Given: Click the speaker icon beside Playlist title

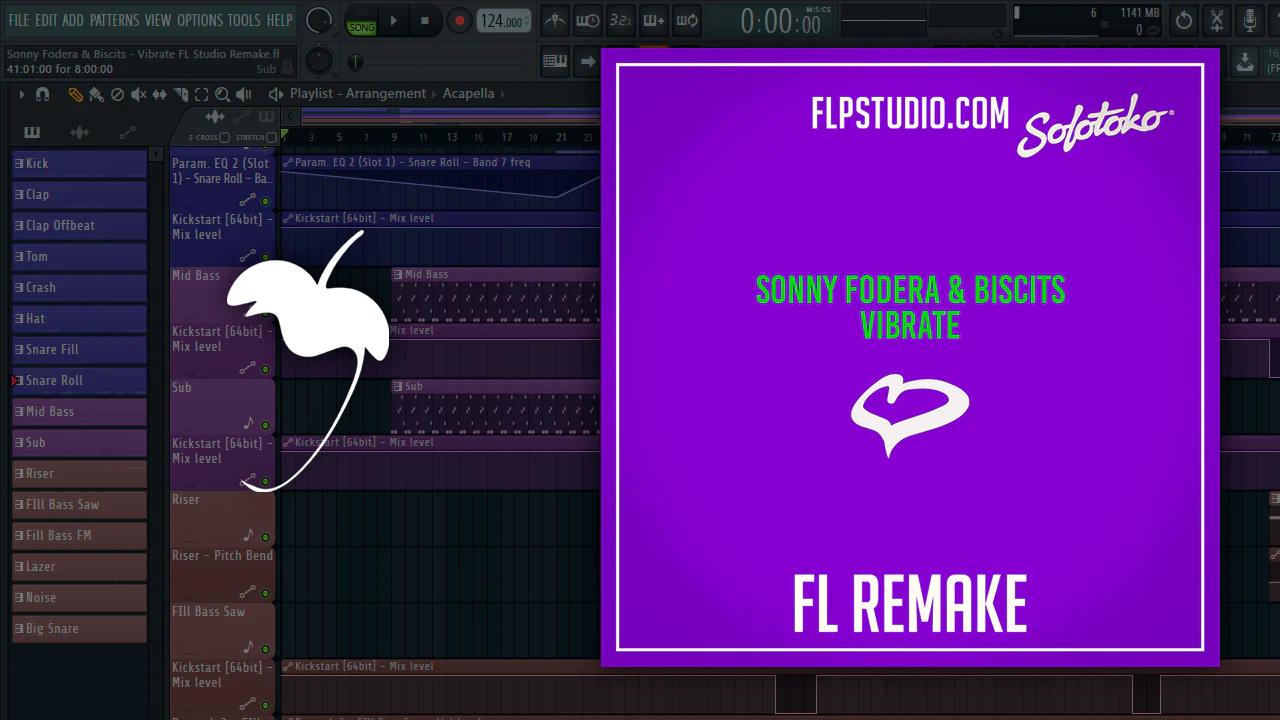Looking at the screenshot, I should pyautogui.click(x=276, y=94).
